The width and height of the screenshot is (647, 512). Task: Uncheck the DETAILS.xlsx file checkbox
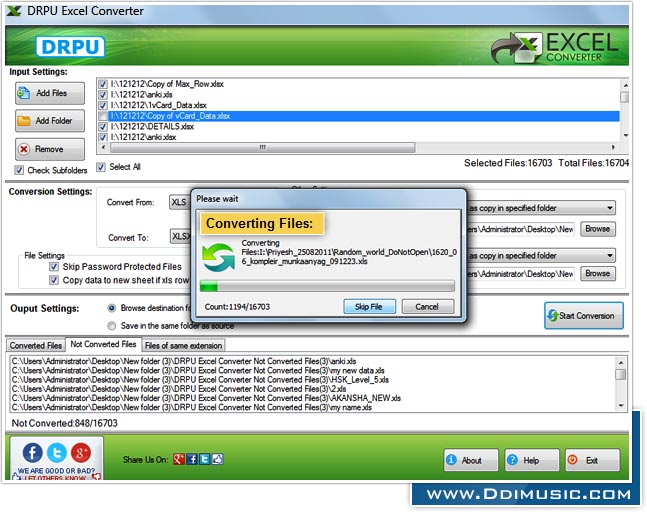point(103,127)
